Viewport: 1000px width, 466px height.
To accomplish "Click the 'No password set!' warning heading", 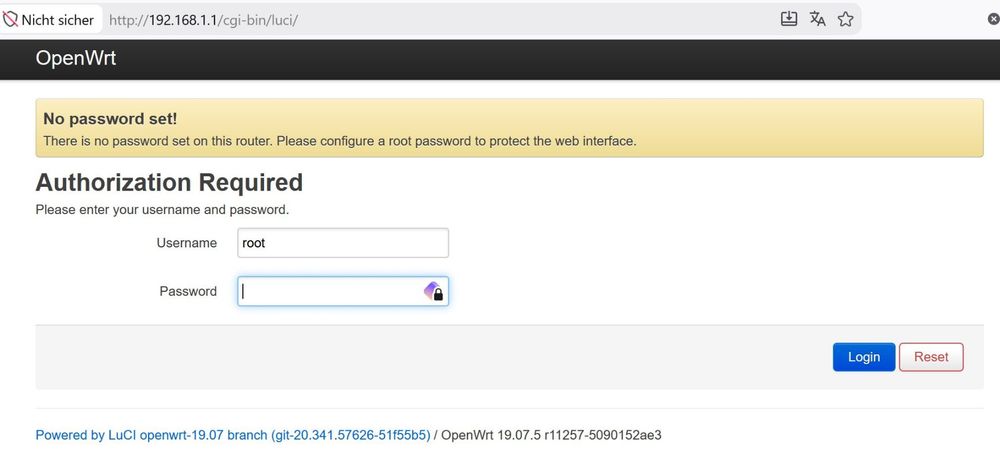I will pos(110,119).
